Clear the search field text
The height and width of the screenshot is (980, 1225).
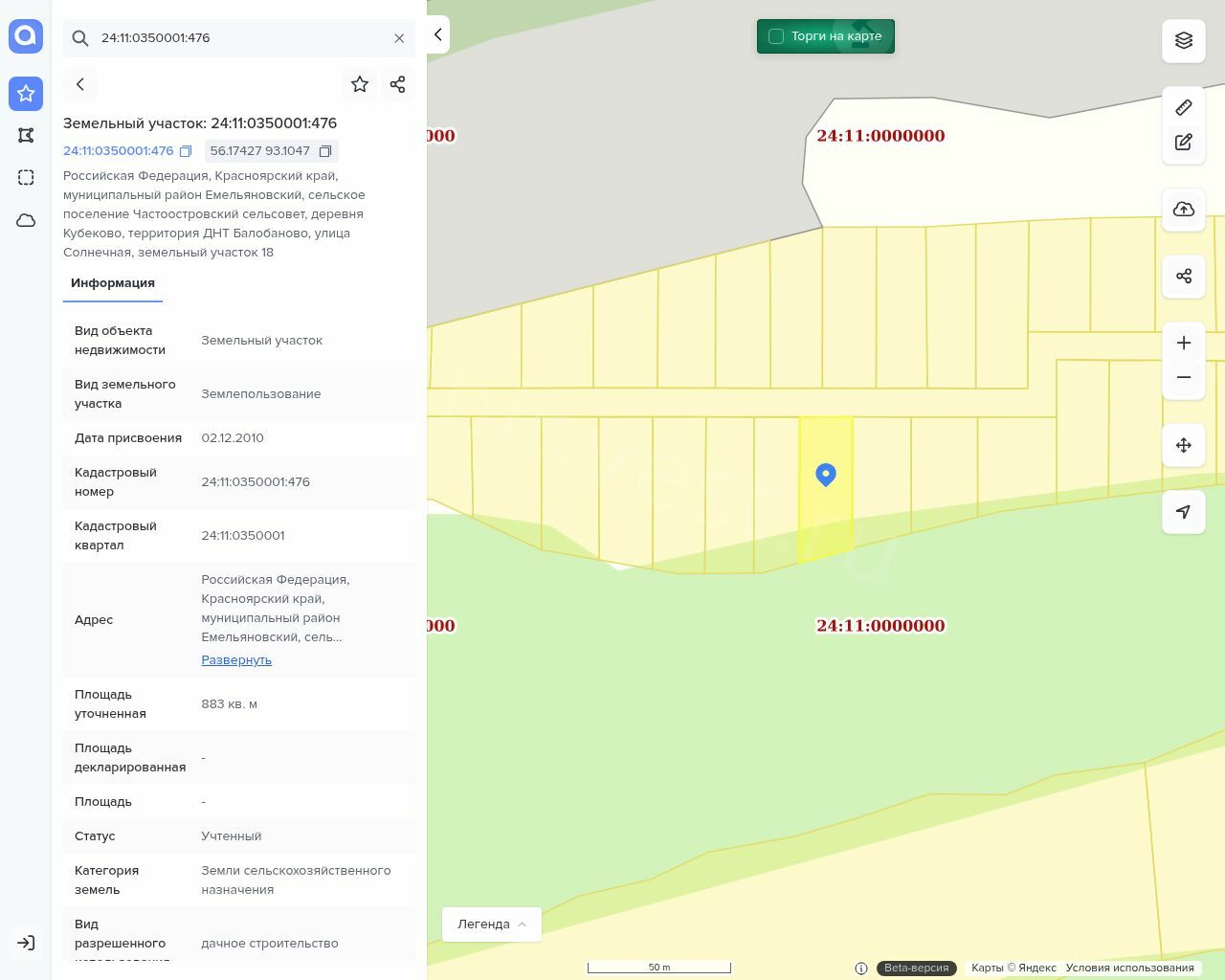click(x=399, y=38)
